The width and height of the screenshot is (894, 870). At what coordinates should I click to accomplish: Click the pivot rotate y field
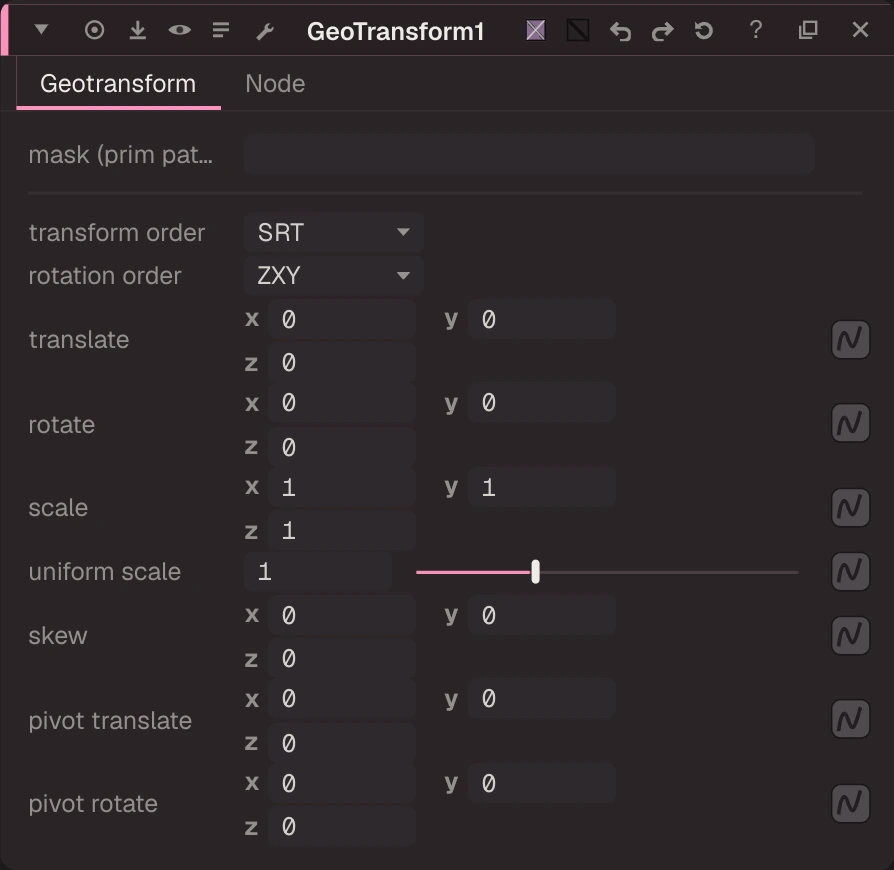tap(542, 783)
